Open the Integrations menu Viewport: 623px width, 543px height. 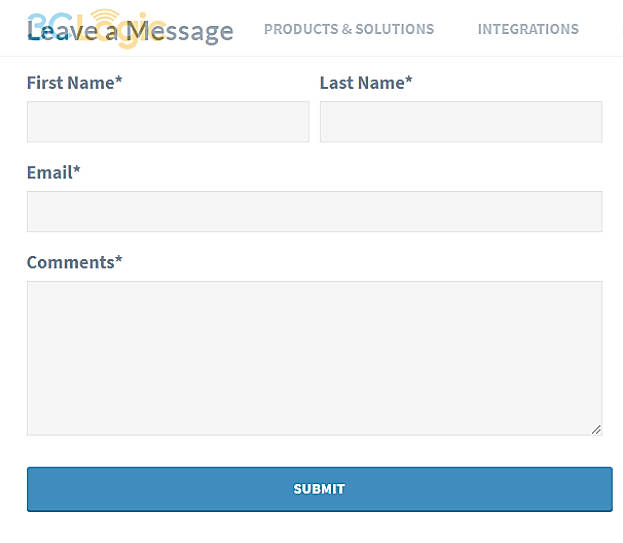[x=528, y=29]
